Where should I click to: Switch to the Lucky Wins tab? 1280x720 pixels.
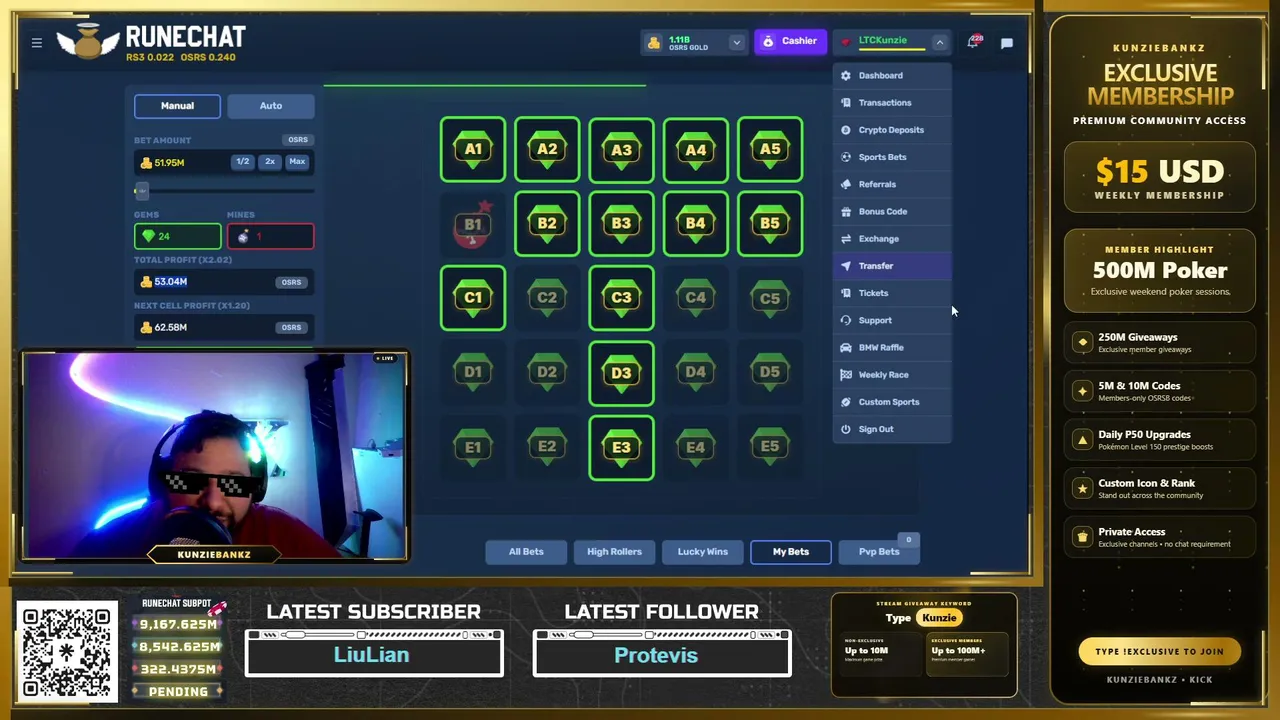coord(703,552)
